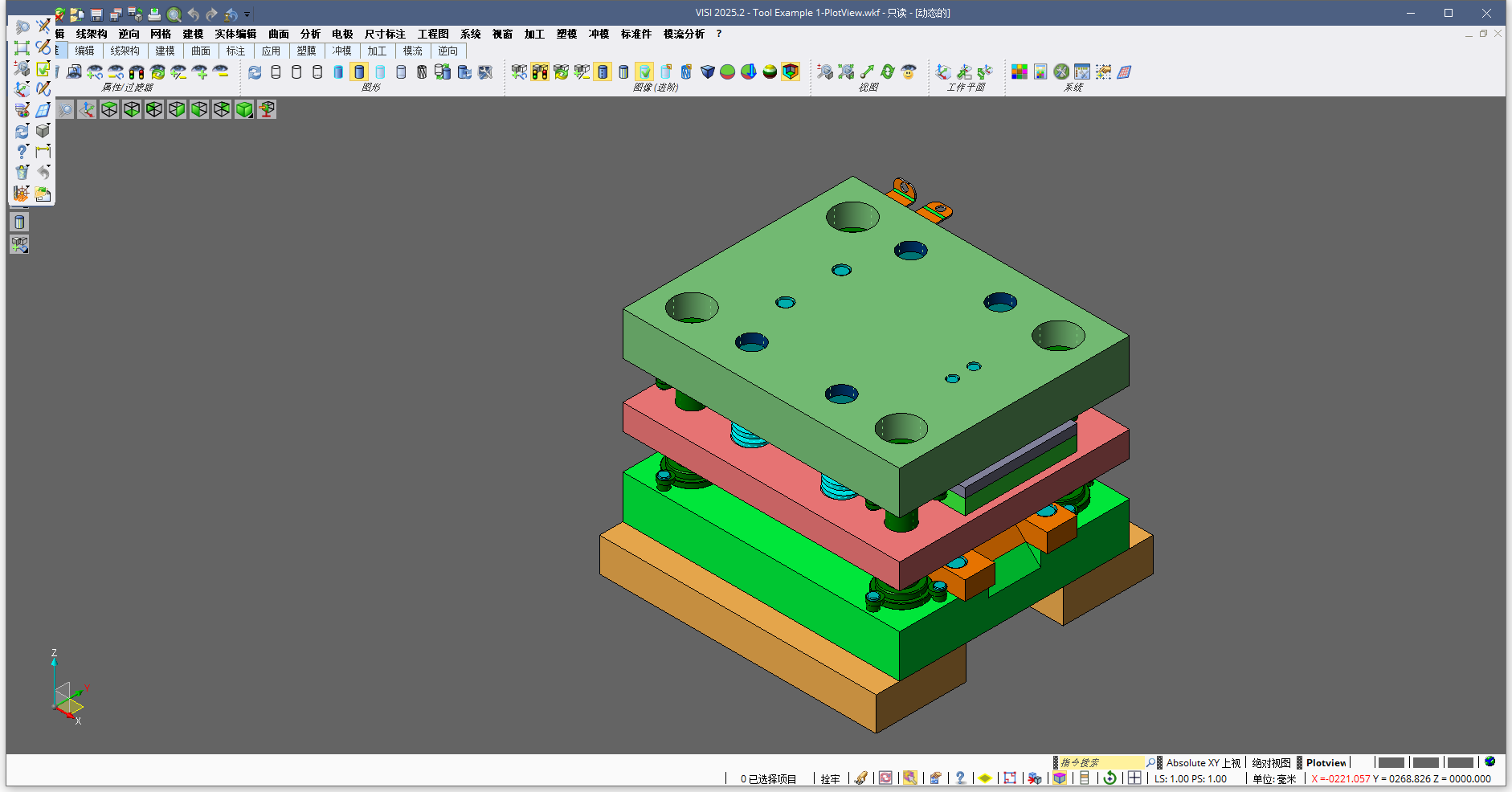Open the 实体编辑 menu

pyautogui.click(x=235, y=34)
